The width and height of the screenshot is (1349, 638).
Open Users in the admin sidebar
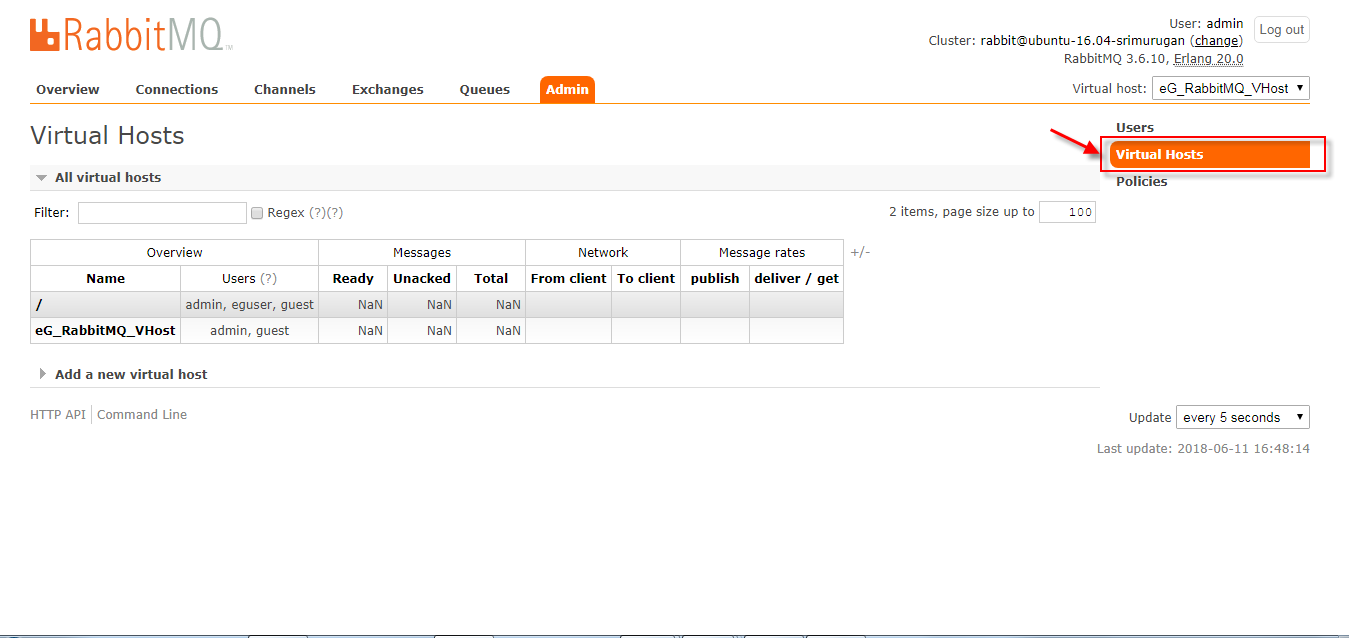[x=1135, y=127]
